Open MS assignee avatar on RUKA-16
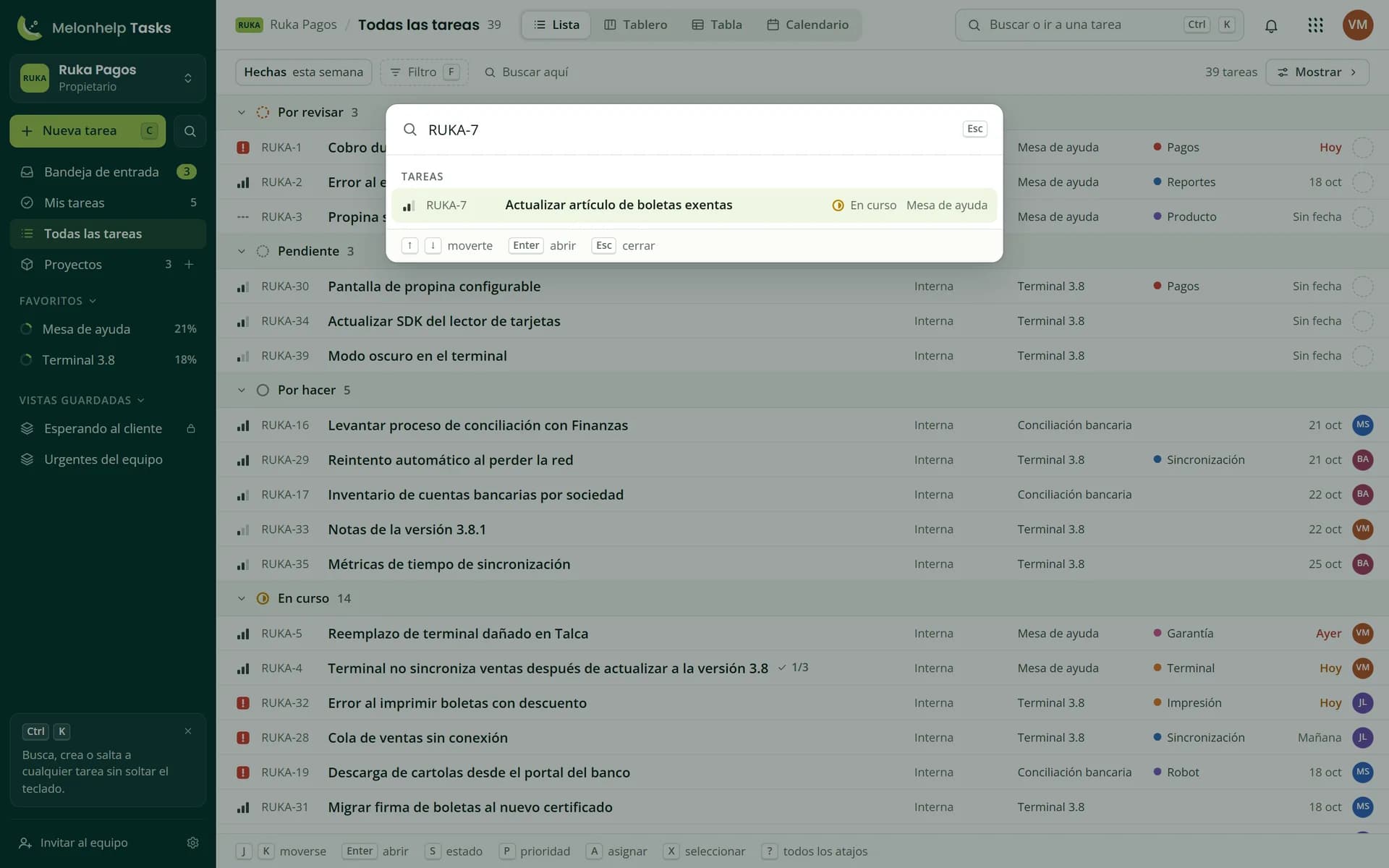 (1362, 425)
